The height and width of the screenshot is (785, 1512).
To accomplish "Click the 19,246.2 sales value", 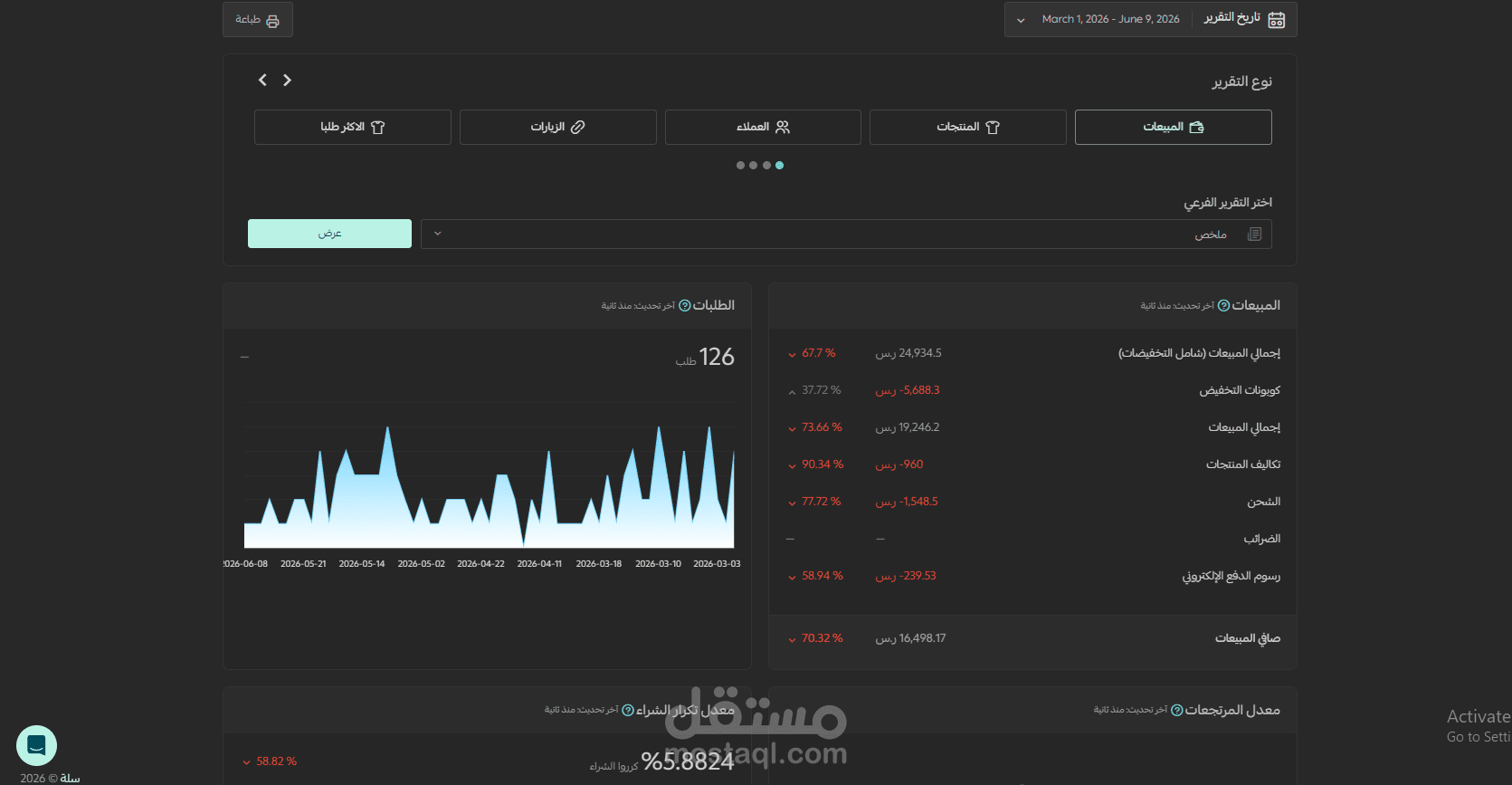I will (908, 427).
